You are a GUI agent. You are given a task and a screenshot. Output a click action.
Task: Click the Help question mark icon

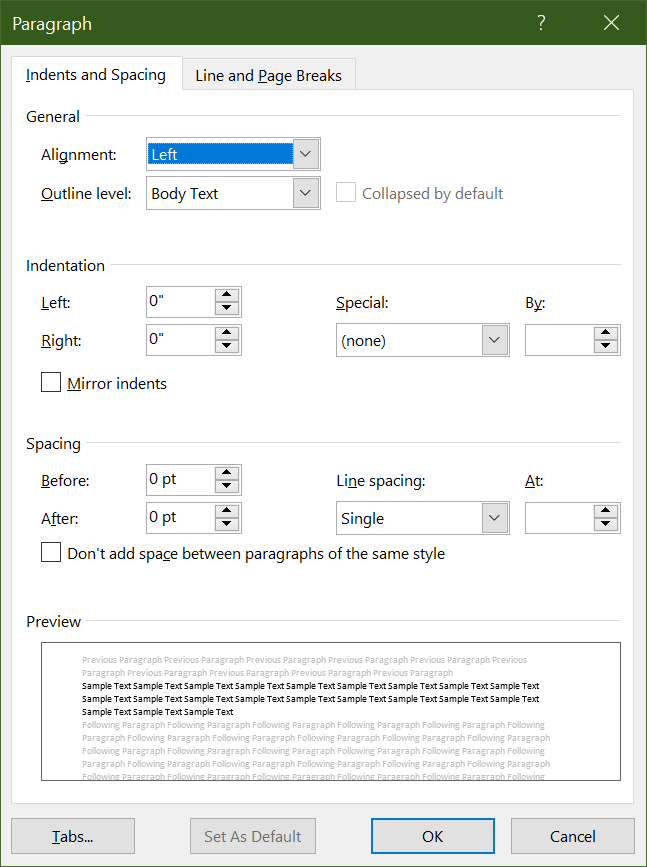(541, 23)
